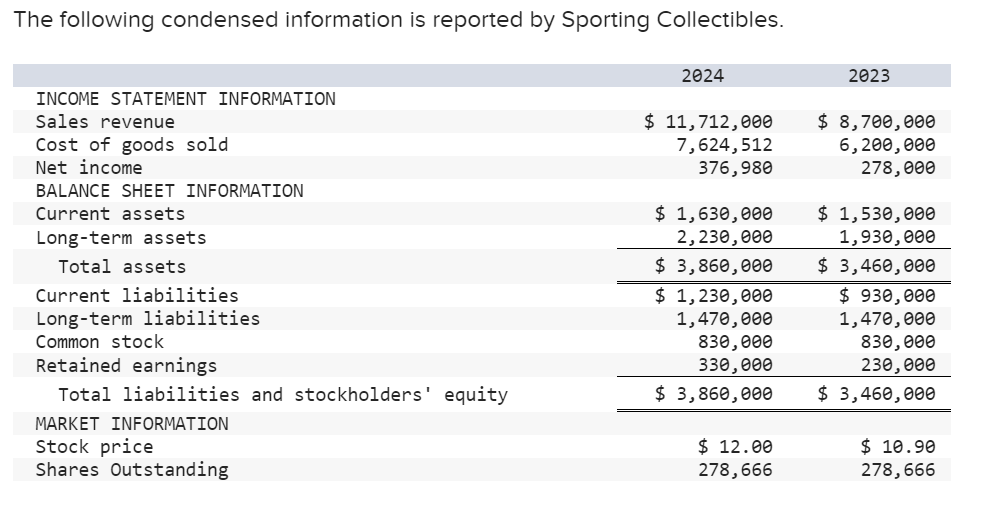The height and width of the screenshot is (514, 994).
Task: Click the 'Sales revenue' row label
Action: click(105, 122)
